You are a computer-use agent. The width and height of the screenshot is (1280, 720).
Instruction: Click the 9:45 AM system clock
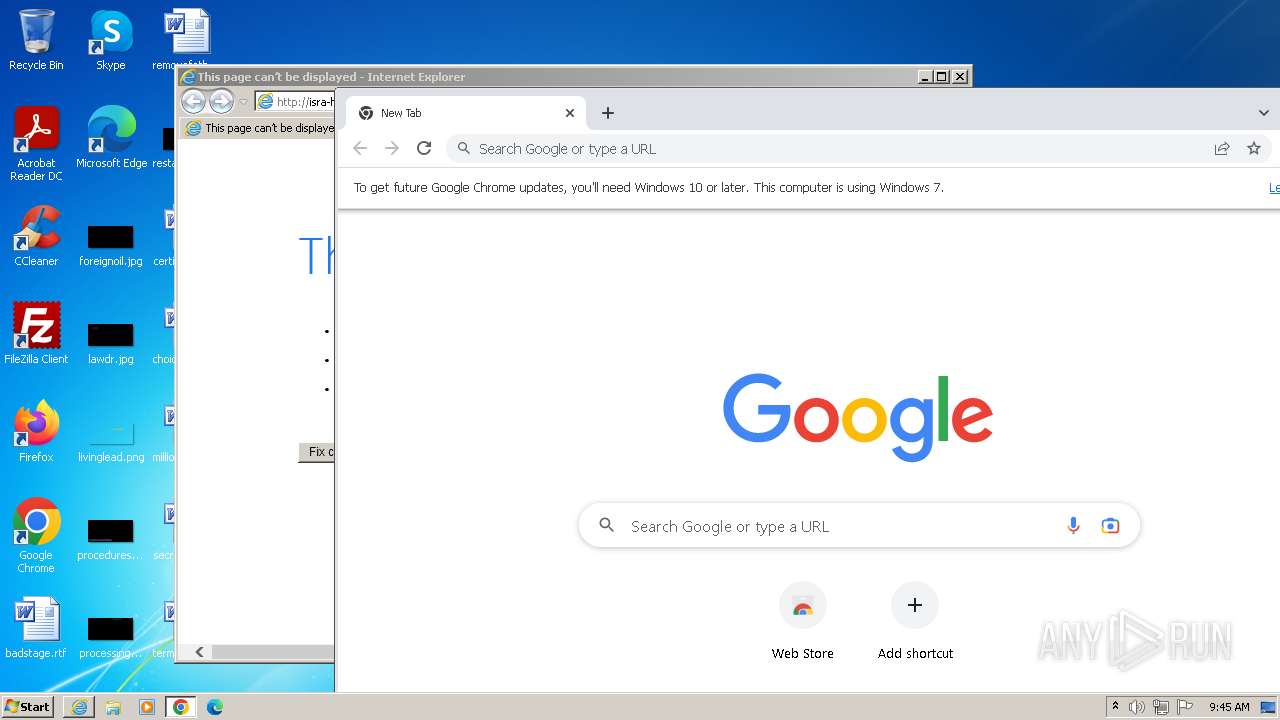coord(1229,707)
